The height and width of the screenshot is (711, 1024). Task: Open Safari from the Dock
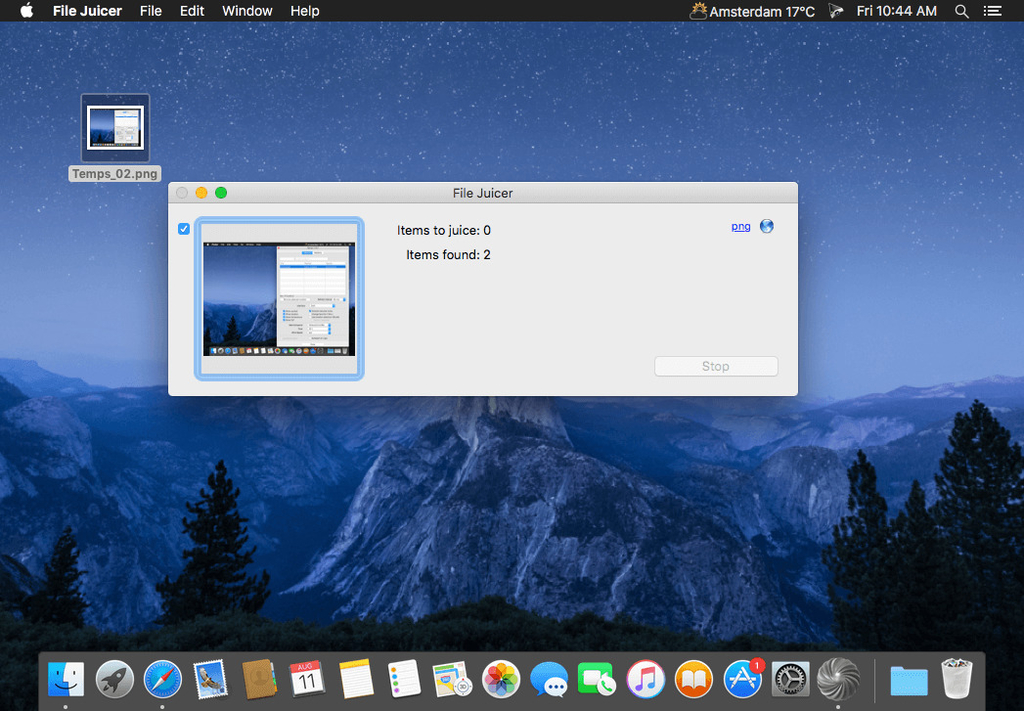[x=163, y=679]
